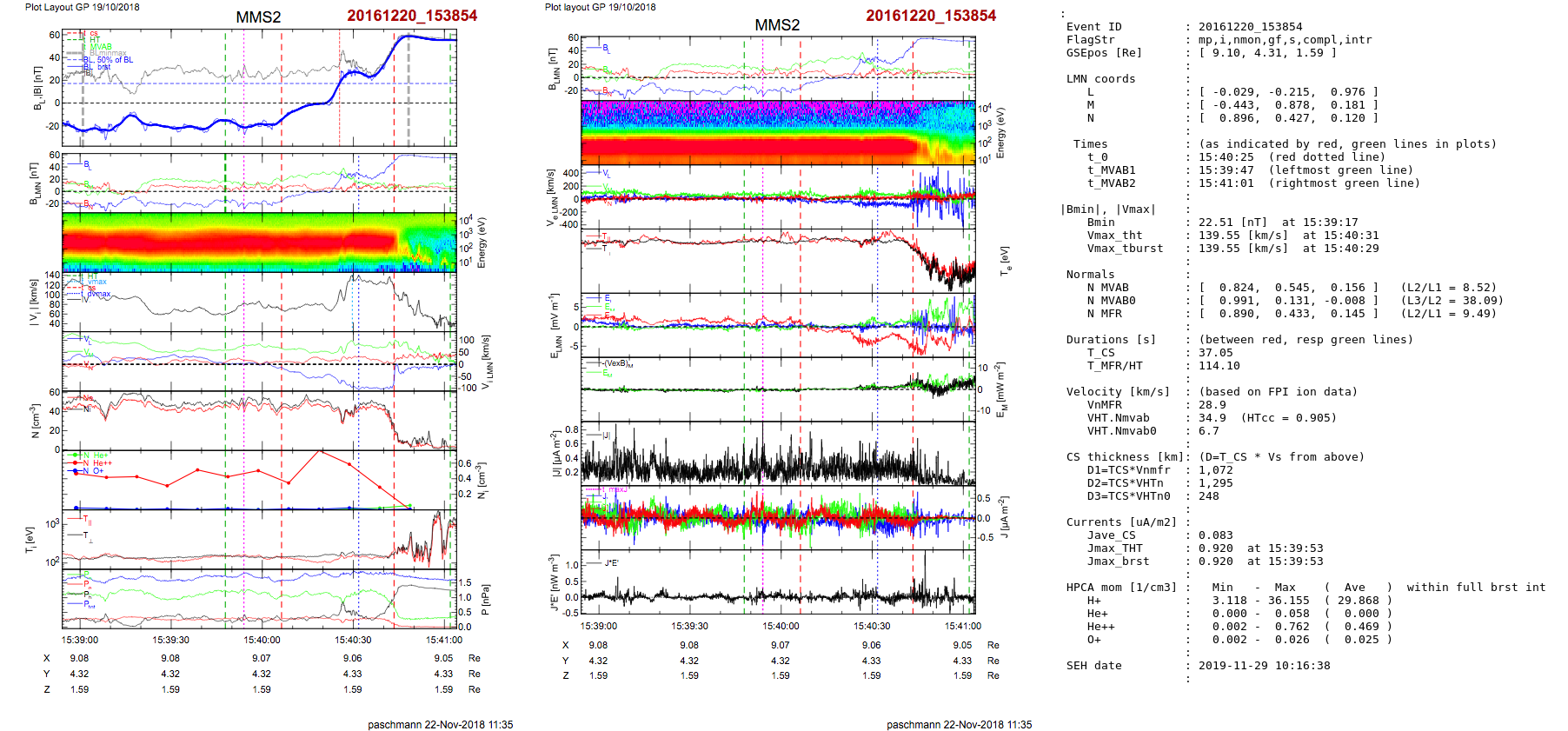
Task: Click the "Vmax_tht" label
Action: (x=1114, y=236)
